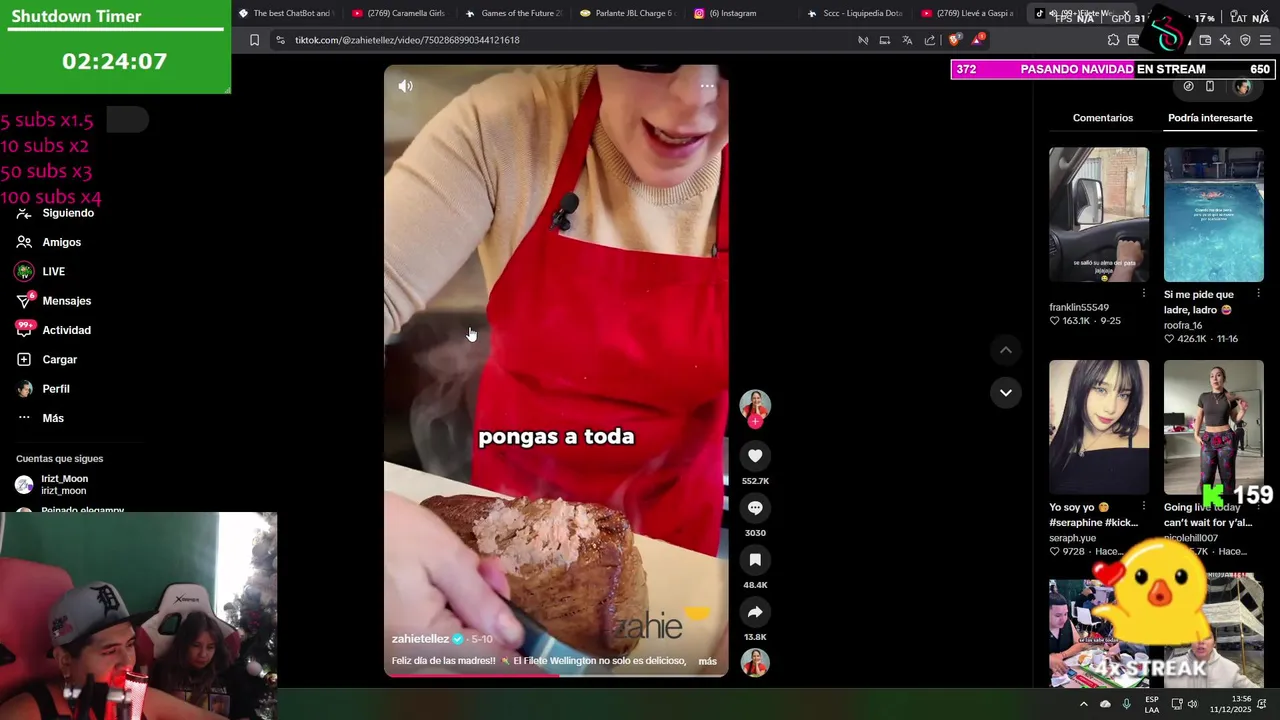
Task: Open options for 'Yo soy yo' video
Action: (1143, 507)
